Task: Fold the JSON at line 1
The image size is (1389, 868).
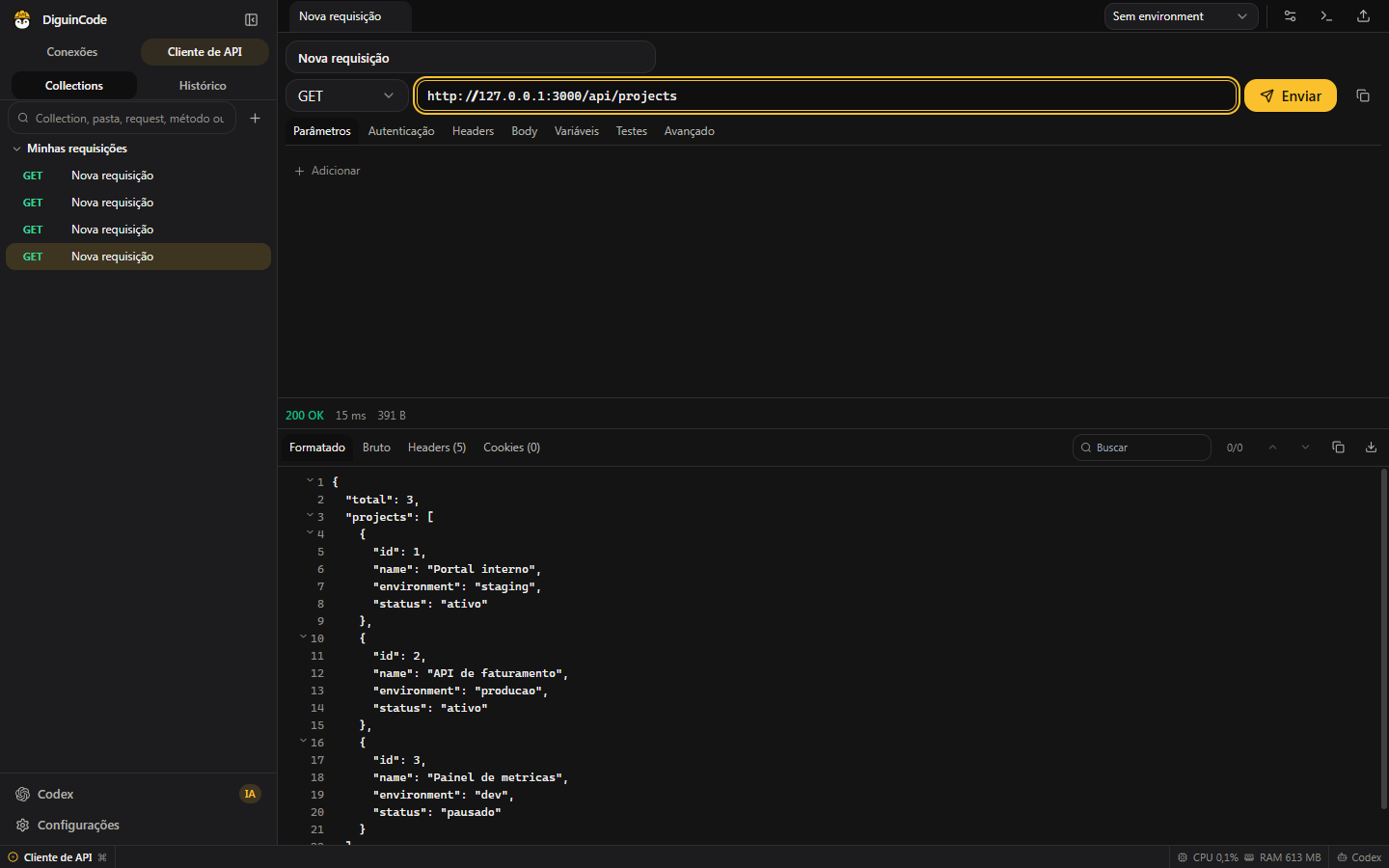Action: (310, 480)
